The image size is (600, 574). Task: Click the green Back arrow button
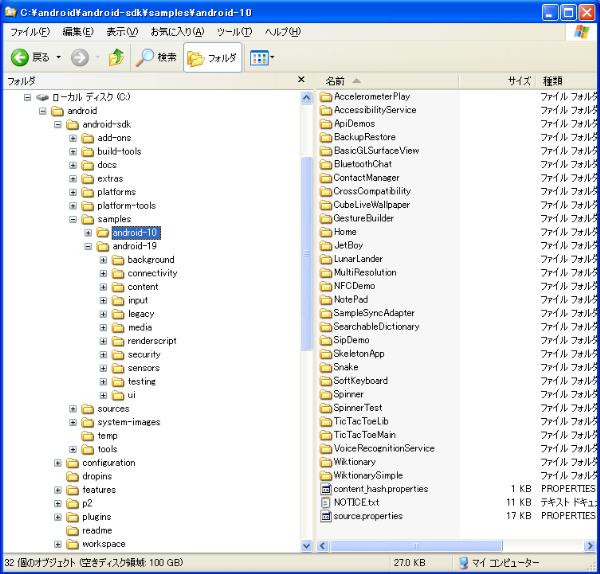click(x=20, y=57)
